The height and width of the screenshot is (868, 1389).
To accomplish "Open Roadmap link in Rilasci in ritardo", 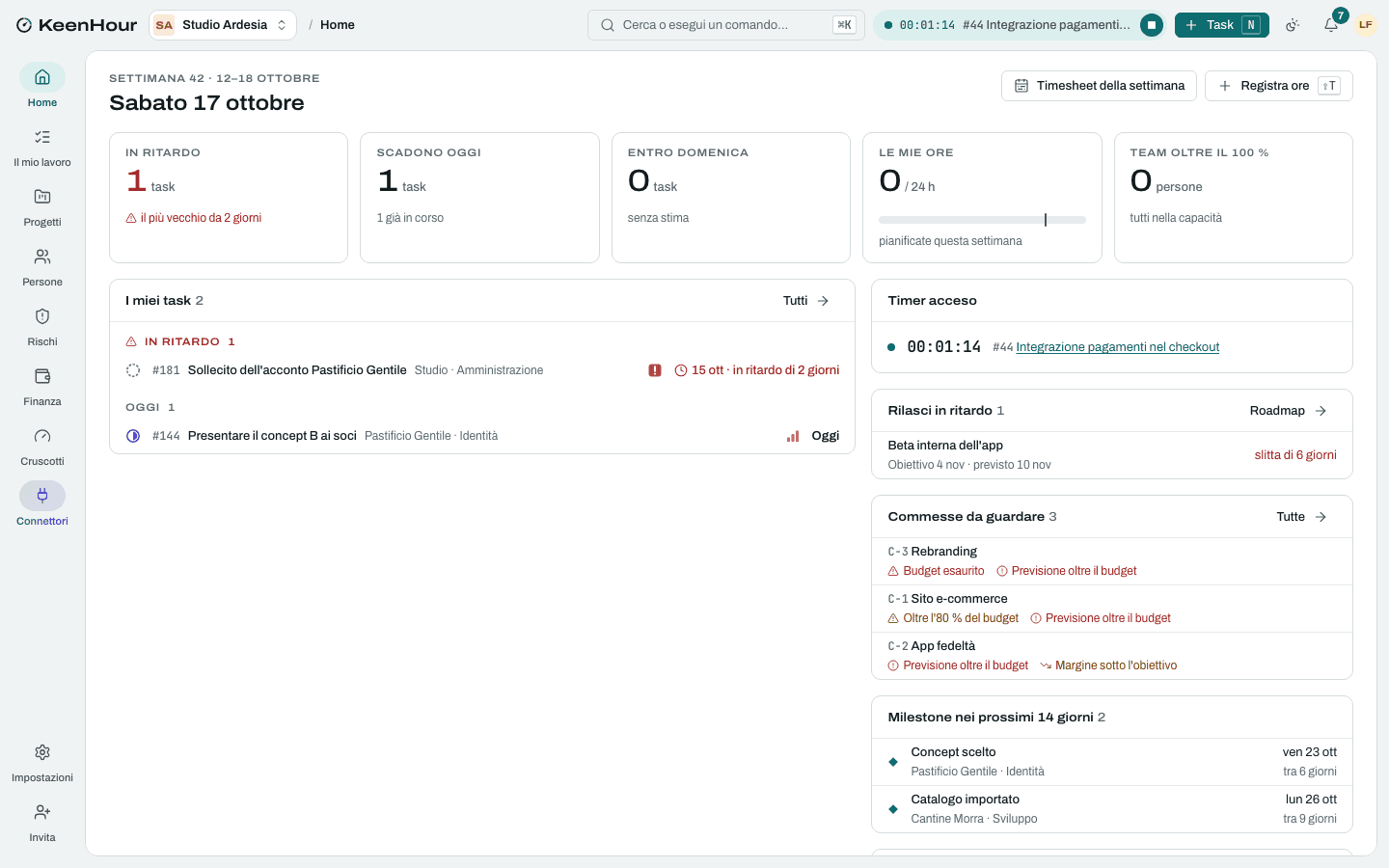I will click(1289, 411).
